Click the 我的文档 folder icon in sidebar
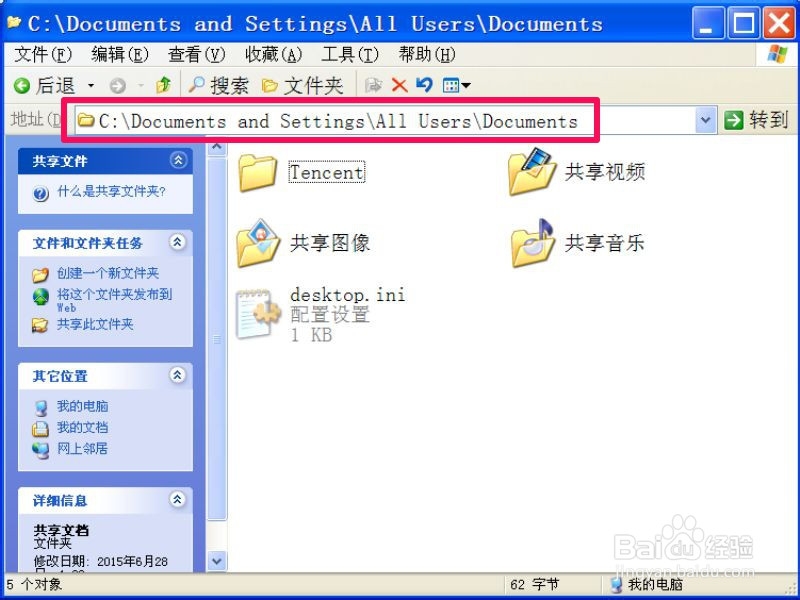The width and height of the screenshot is (800, 600). coord(40,429)
